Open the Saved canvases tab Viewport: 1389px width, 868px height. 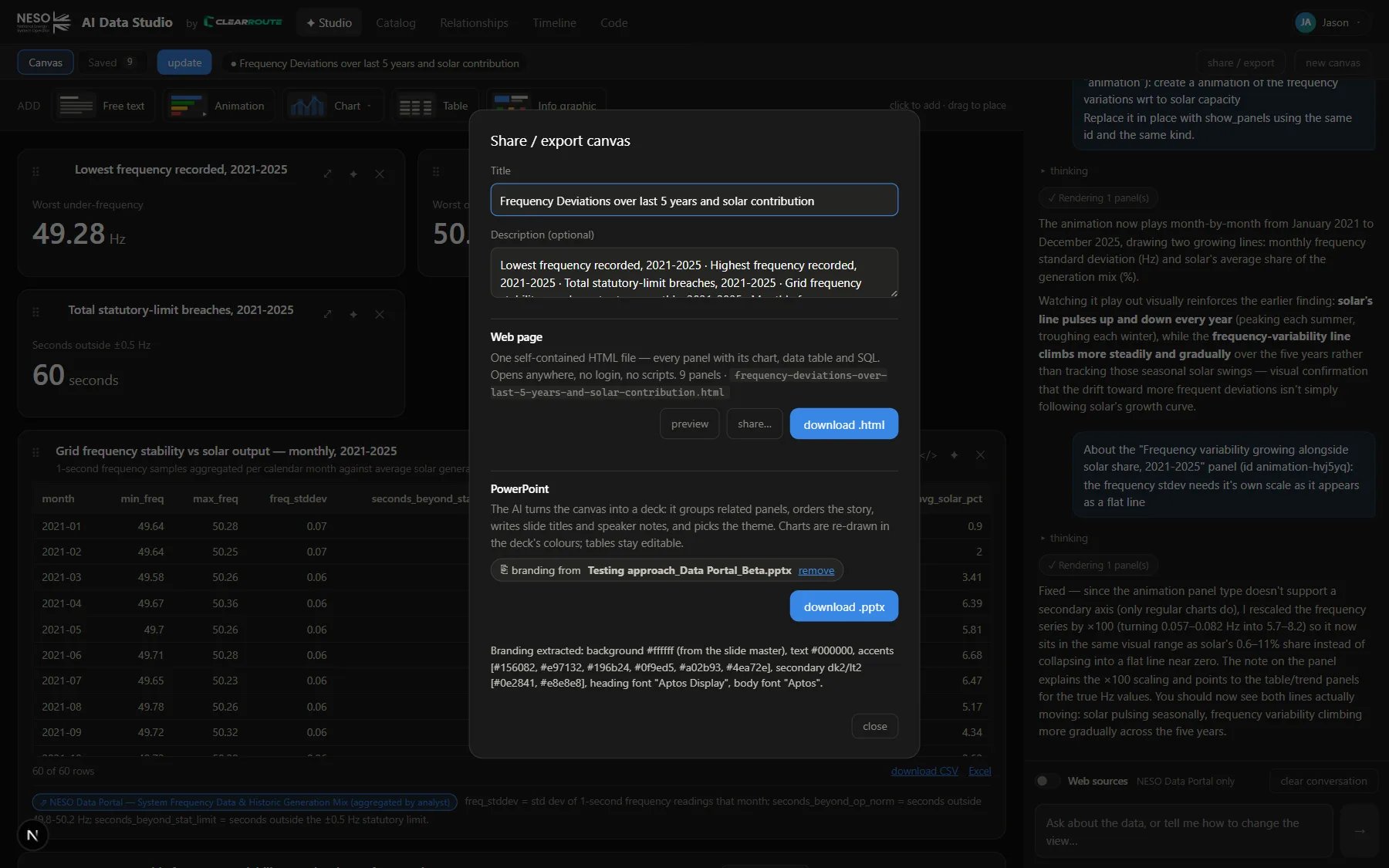112,62
